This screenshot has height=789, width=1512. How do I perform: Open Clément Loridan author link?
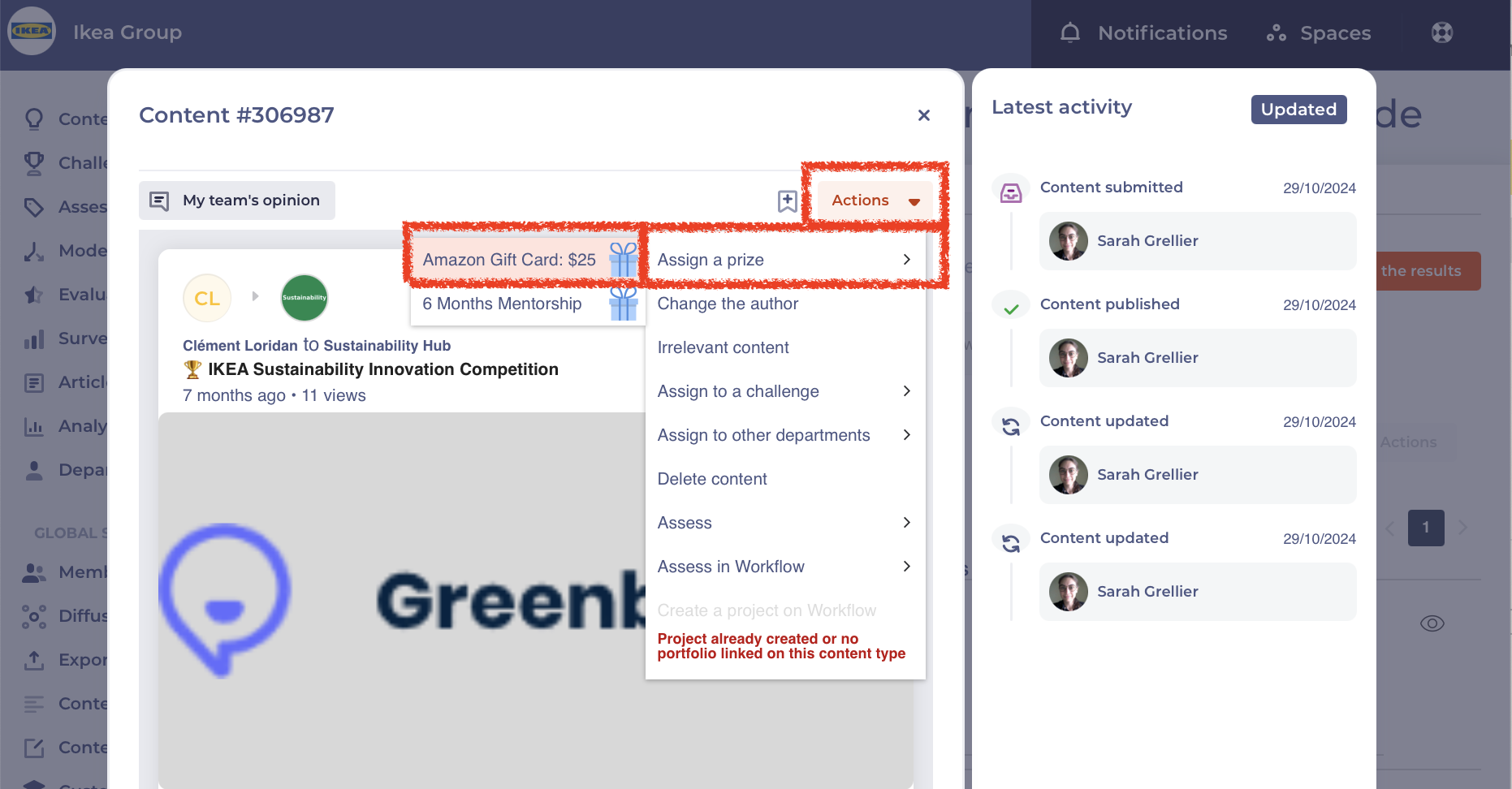point(240,346)
